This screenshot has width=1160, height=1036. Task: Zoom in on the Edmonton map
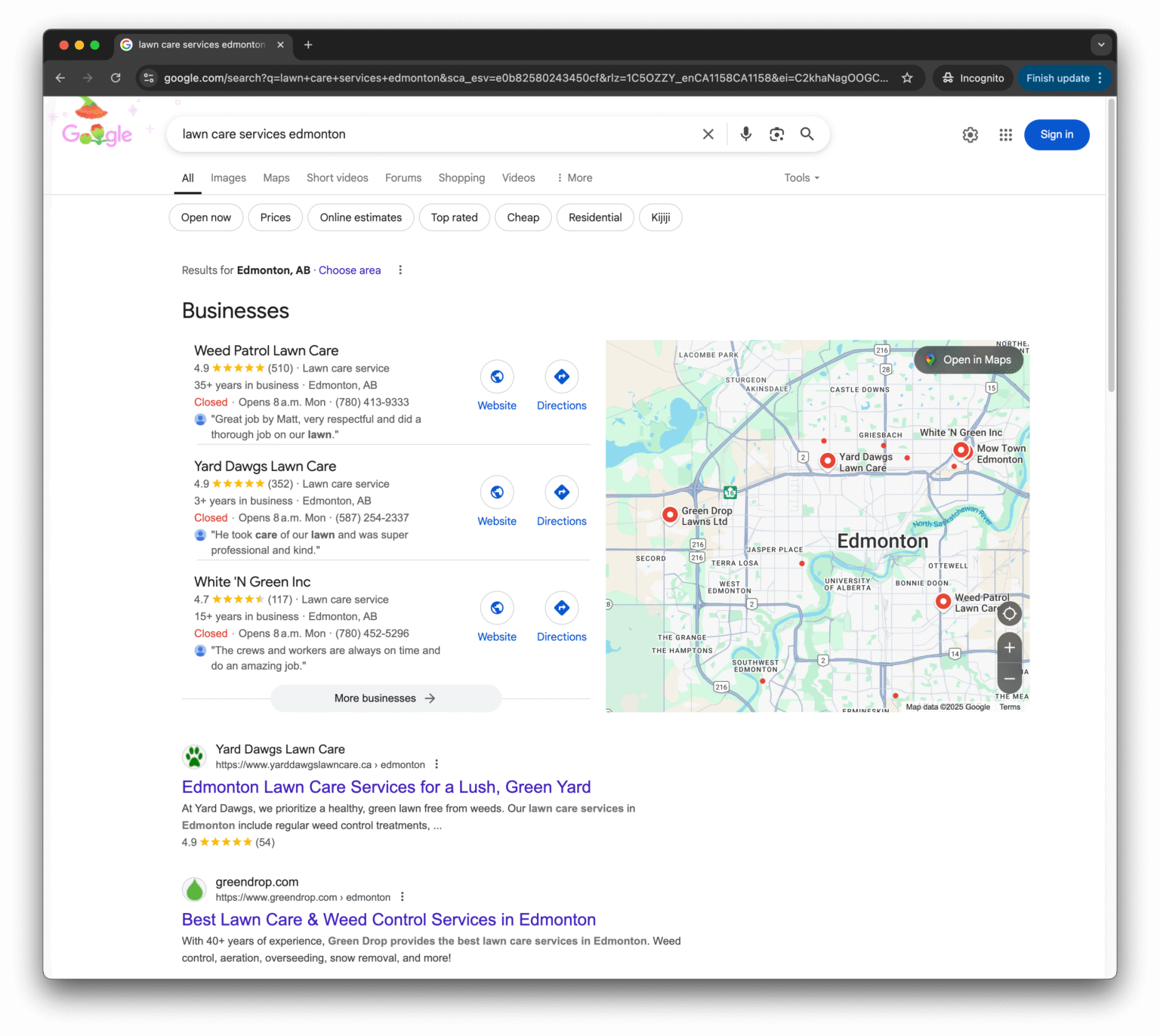tap(1009, 648)
